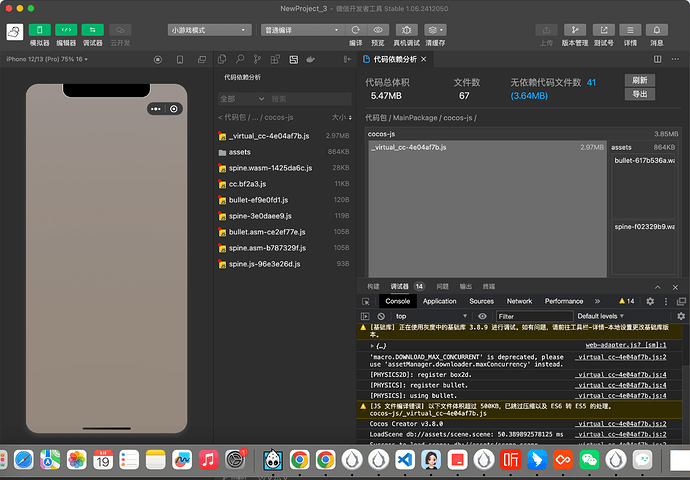
Task: Click the preview (预览) eye icon
Action: tap(378, 30)
